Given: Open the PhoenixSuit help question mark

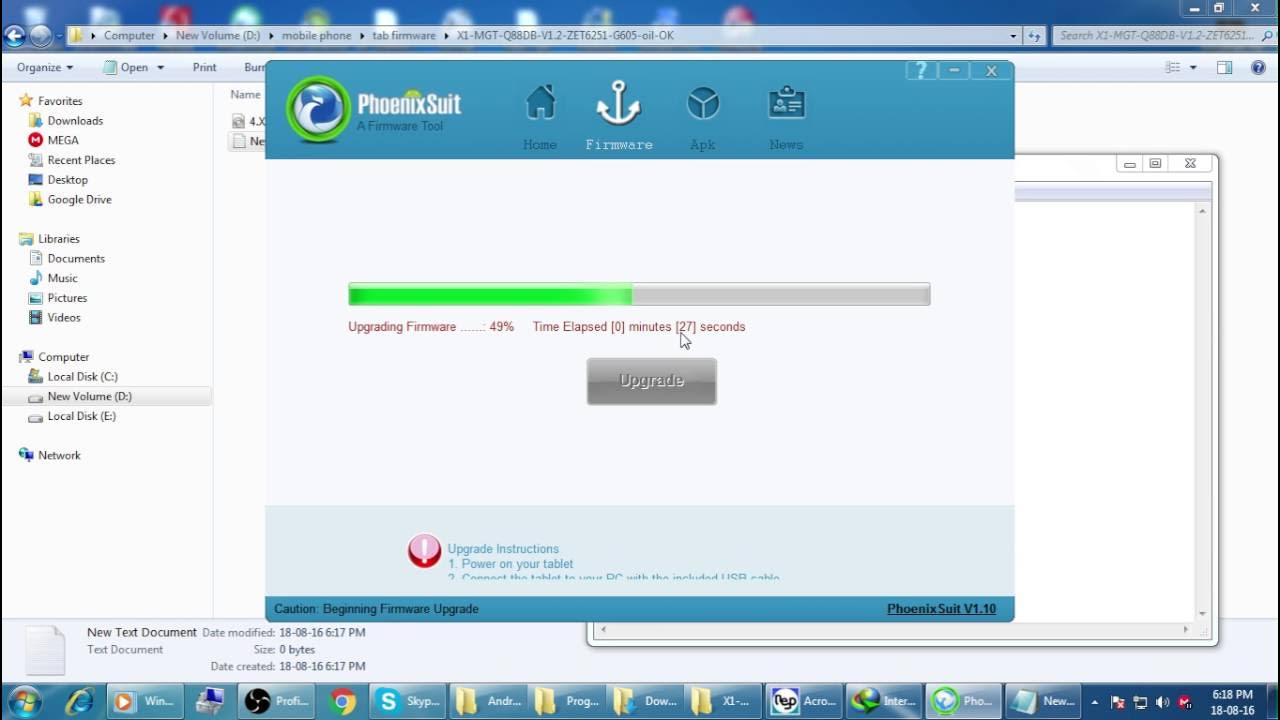Looking at the screenshot, I should pyautogui.click(x=920, y=70).
